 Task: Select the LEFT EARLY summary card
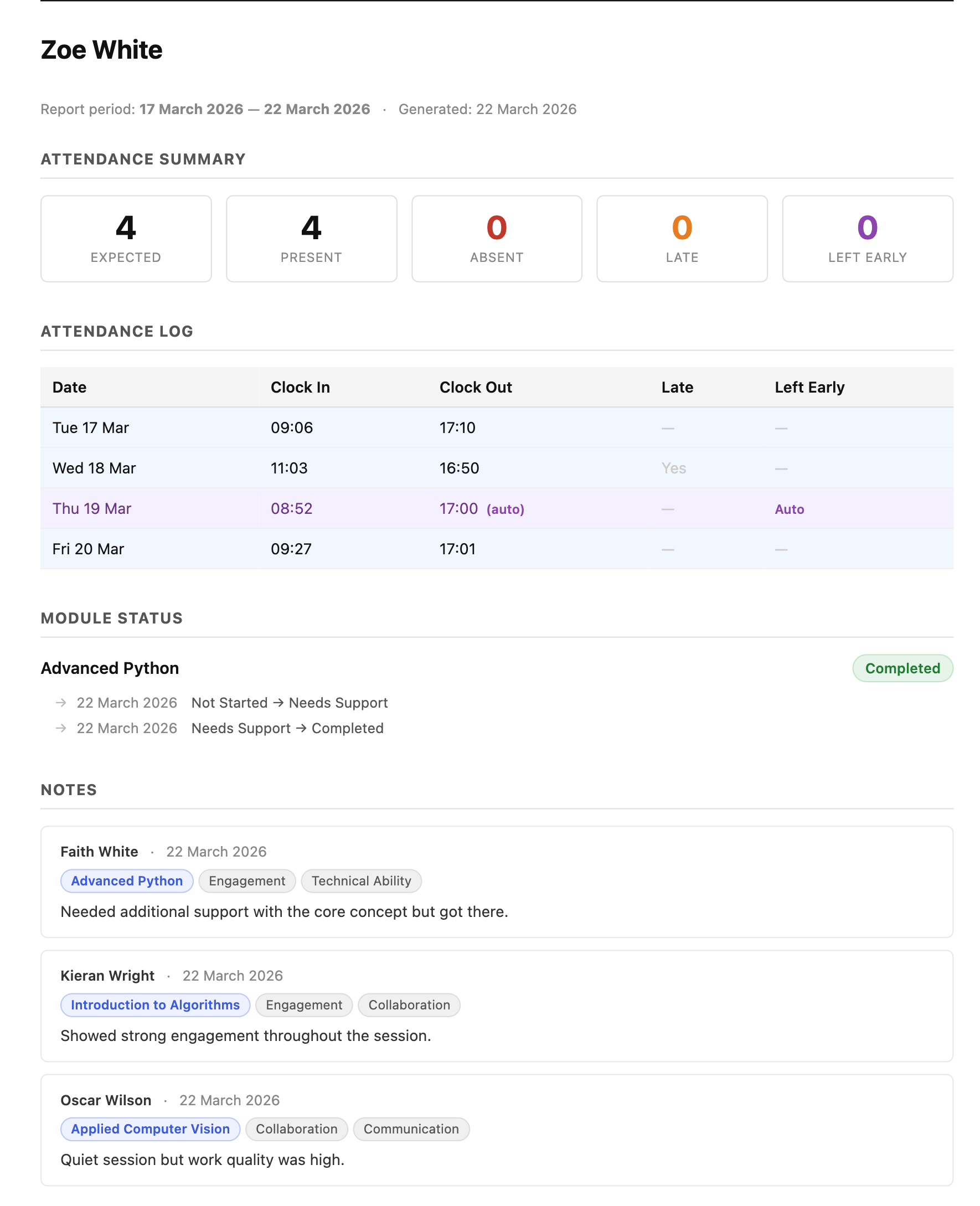coord(866,238)
